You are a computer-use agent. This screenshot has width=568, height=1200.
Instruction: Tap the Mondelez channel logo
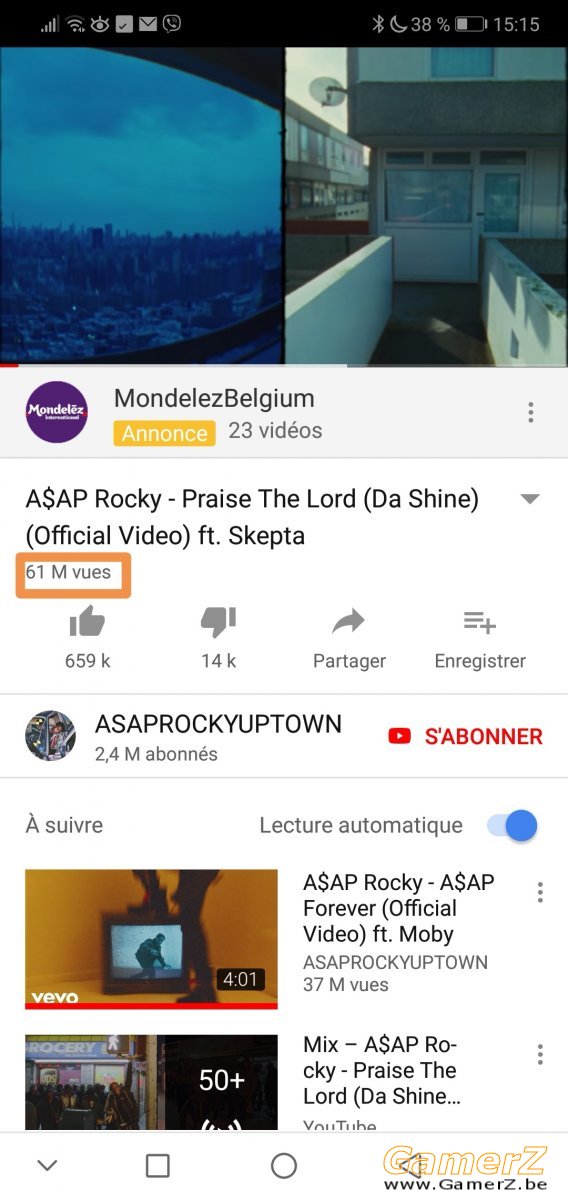click(57, 412)
